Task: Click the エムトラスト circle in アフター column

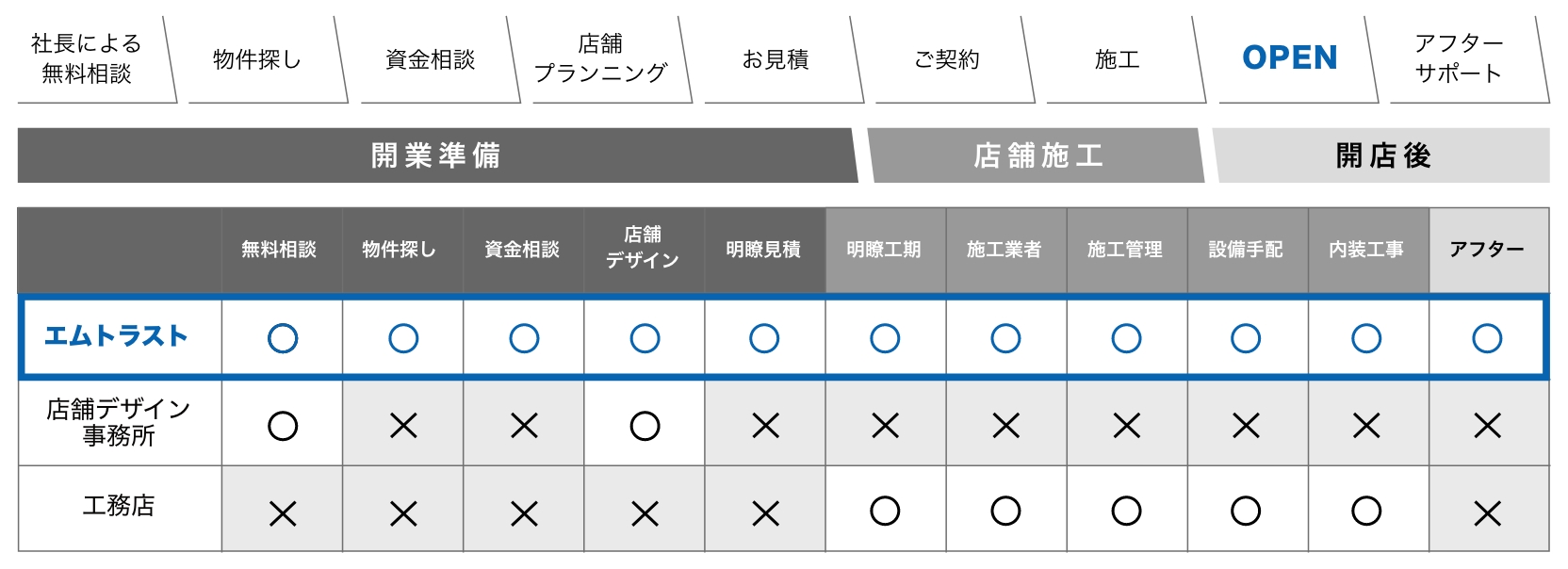Action: click(x=1487, y=338)
